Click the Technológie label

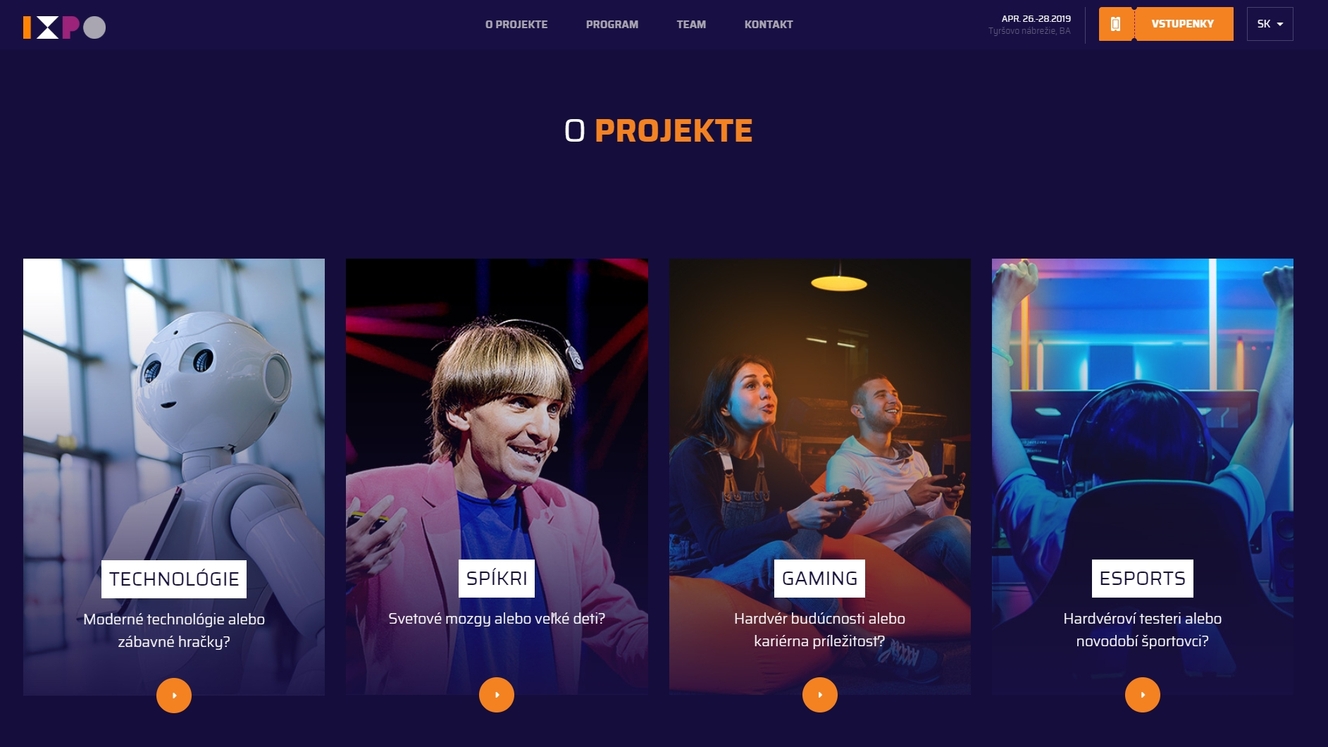174,579
